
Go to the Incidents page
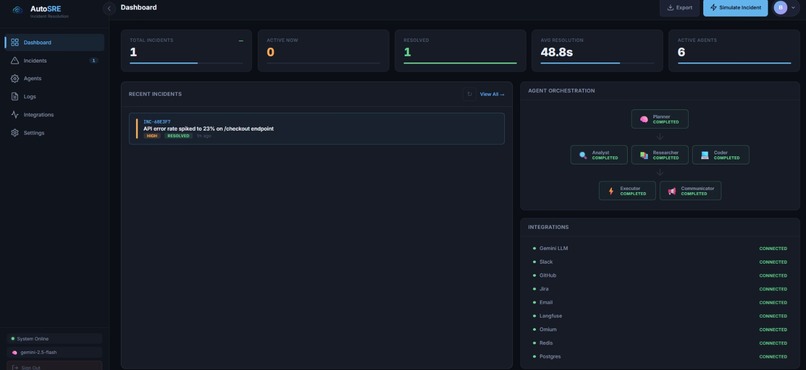pyautogui.click(x=54, y=61)
